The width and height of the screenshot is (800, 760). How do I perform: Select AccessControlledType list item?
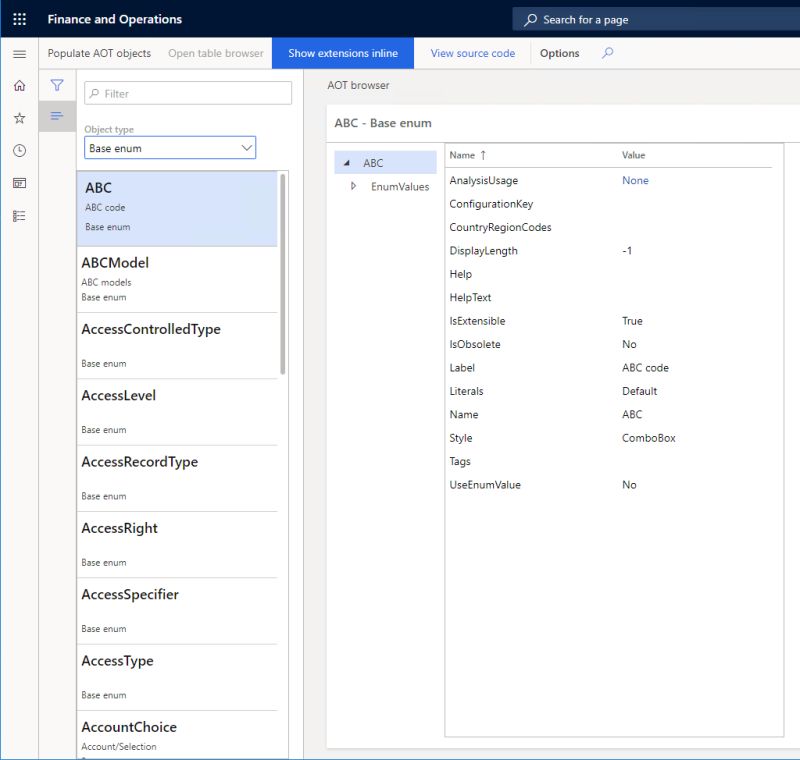tap(177, 346)
